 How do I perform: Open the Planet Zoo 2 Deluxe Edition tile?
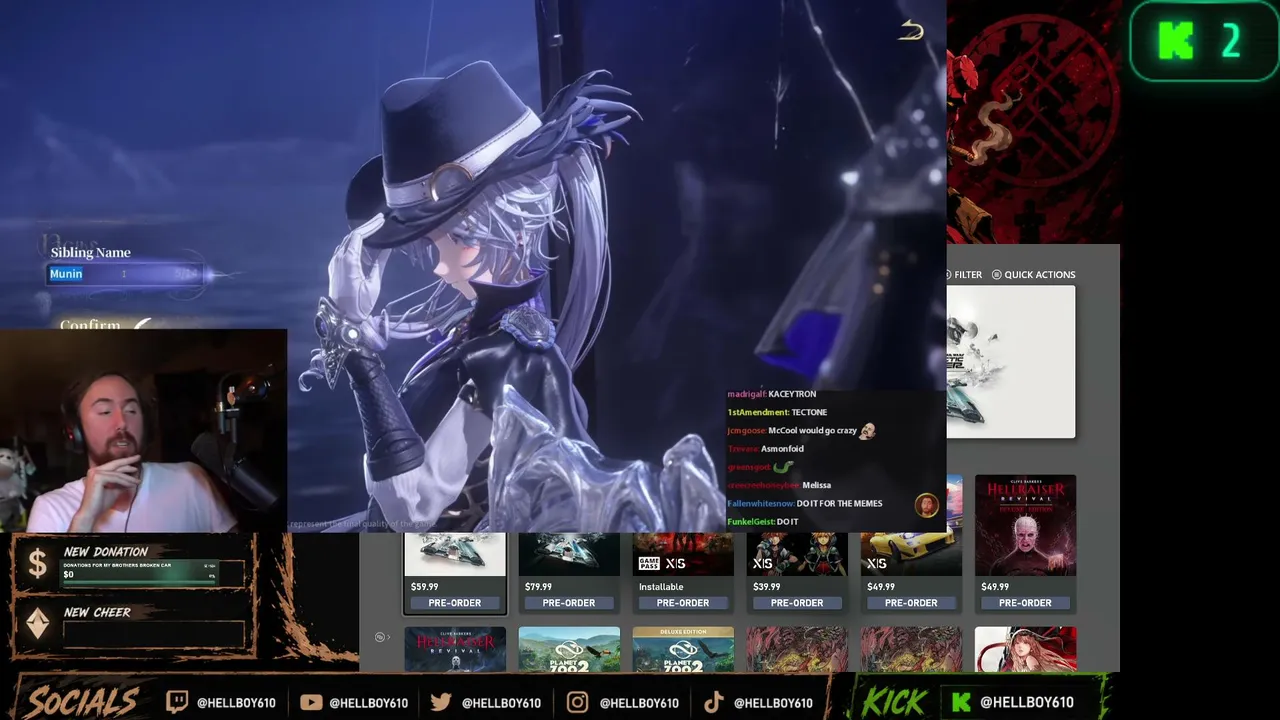coord(683,649)
